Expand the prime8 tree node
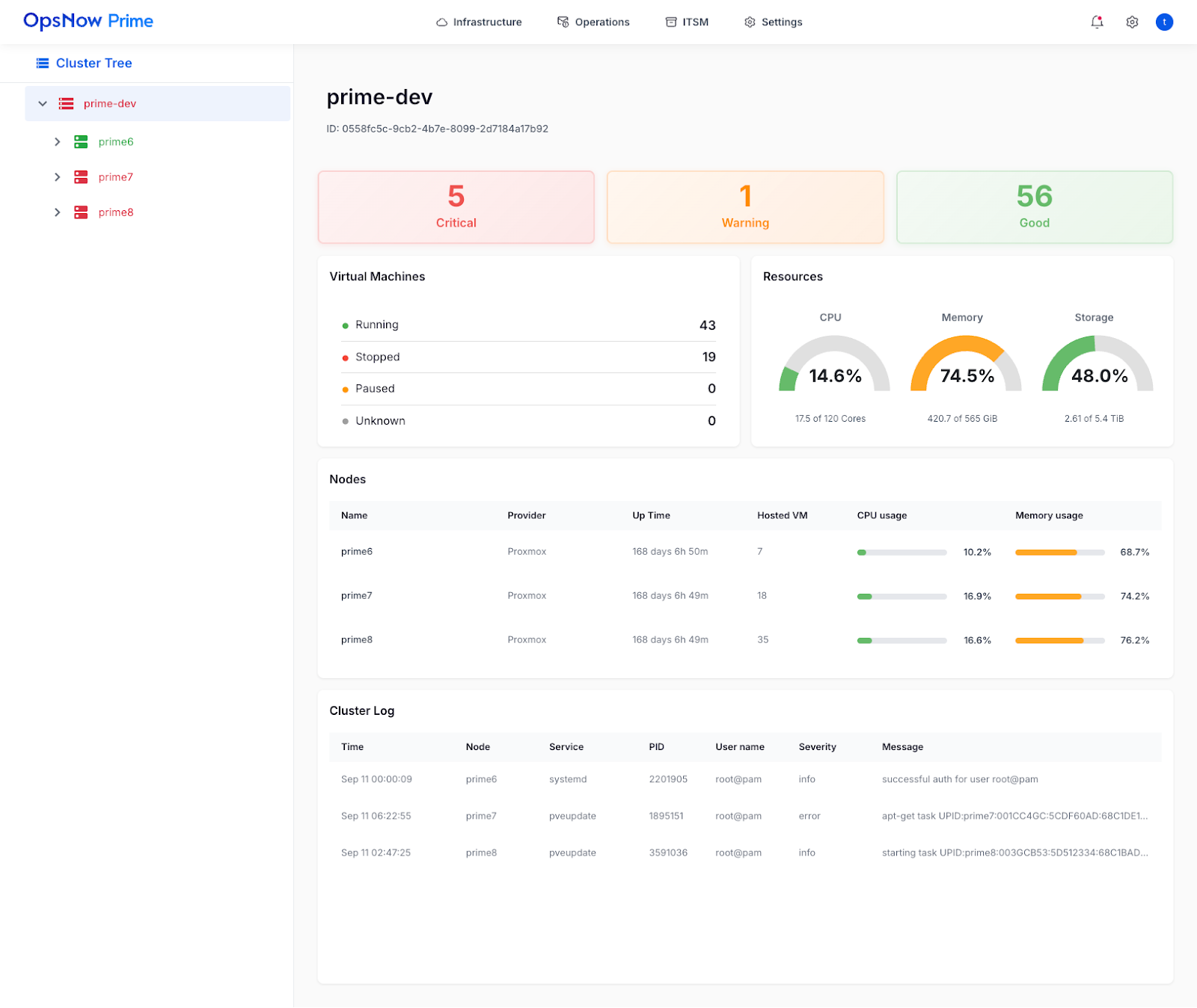 coord(57,212)
